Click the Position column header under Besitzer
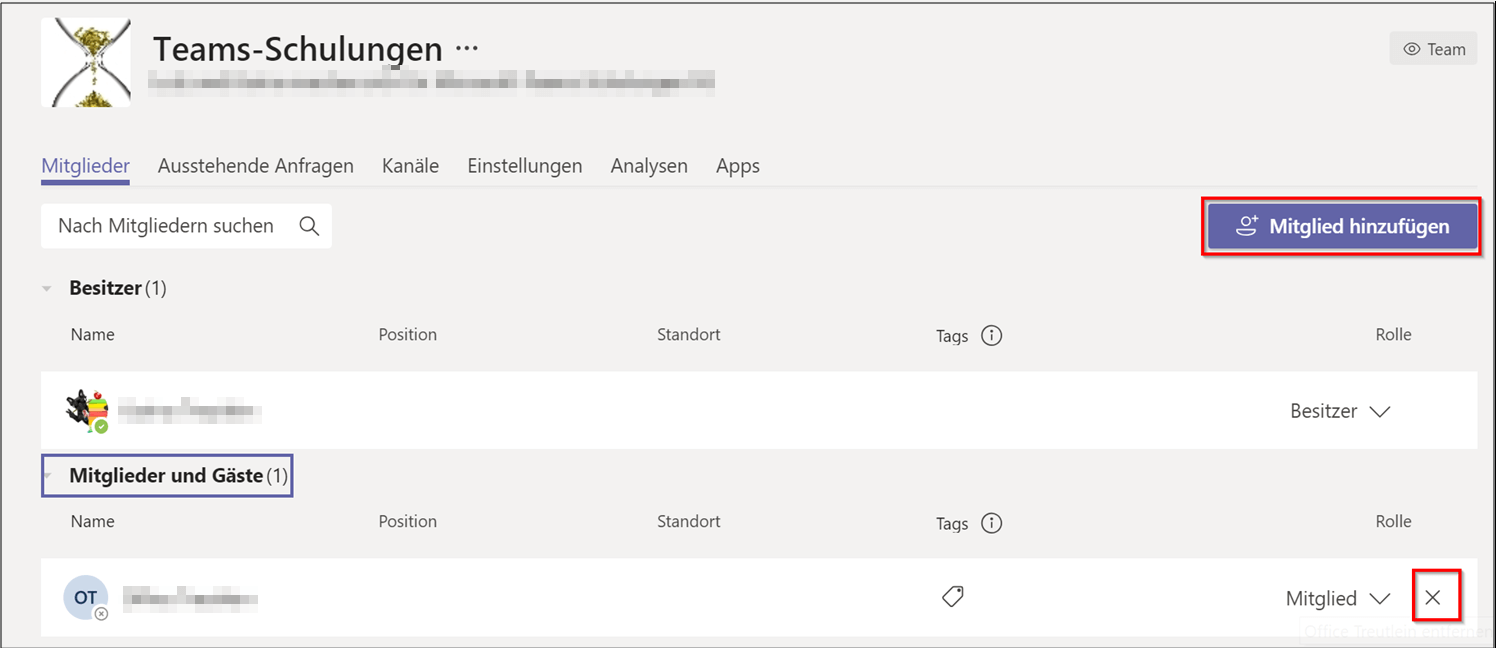 pos(408,334)
